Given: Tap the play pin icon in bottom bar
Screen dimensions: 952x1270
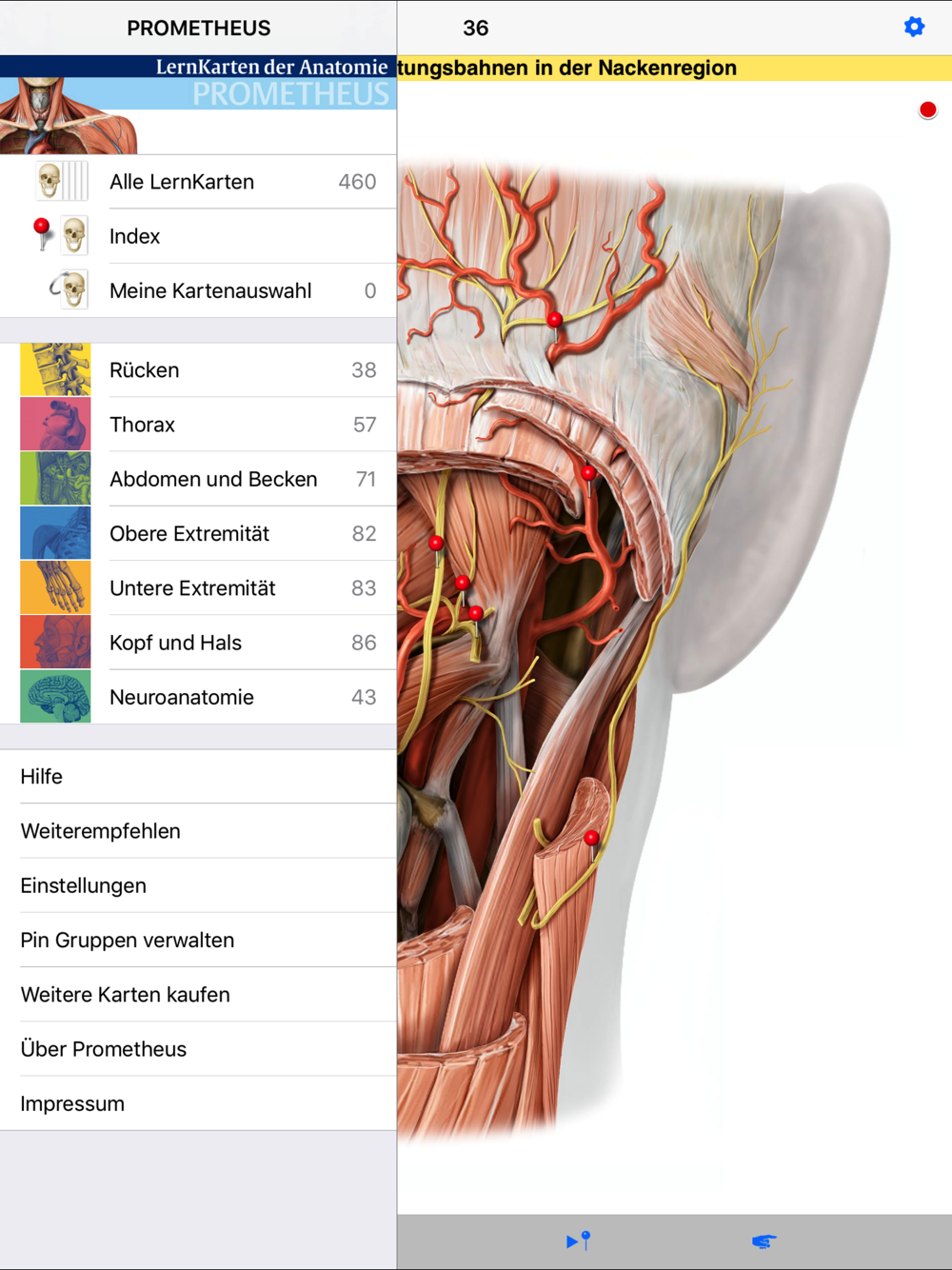Looking at the screenshot, I should pyautogui.click(x=578, y=1240).
